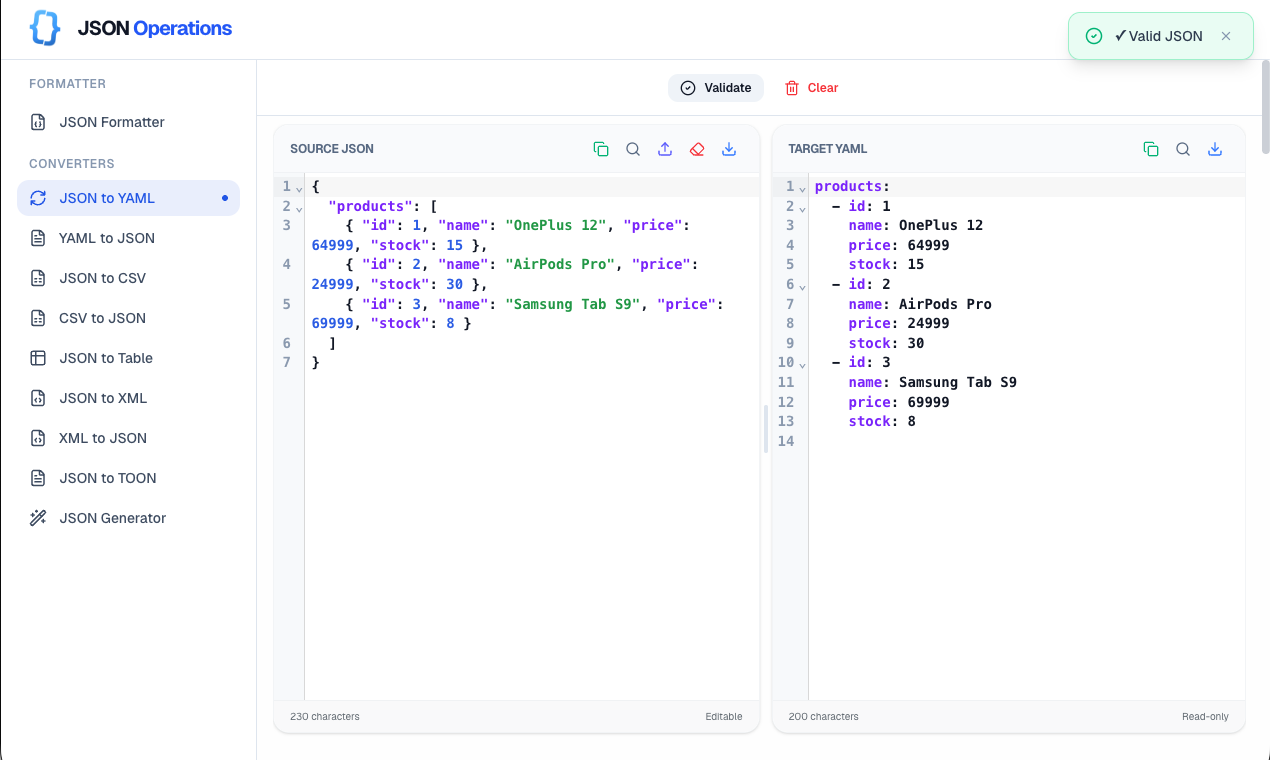Open search in the TARGET YAML panel

1183,148
